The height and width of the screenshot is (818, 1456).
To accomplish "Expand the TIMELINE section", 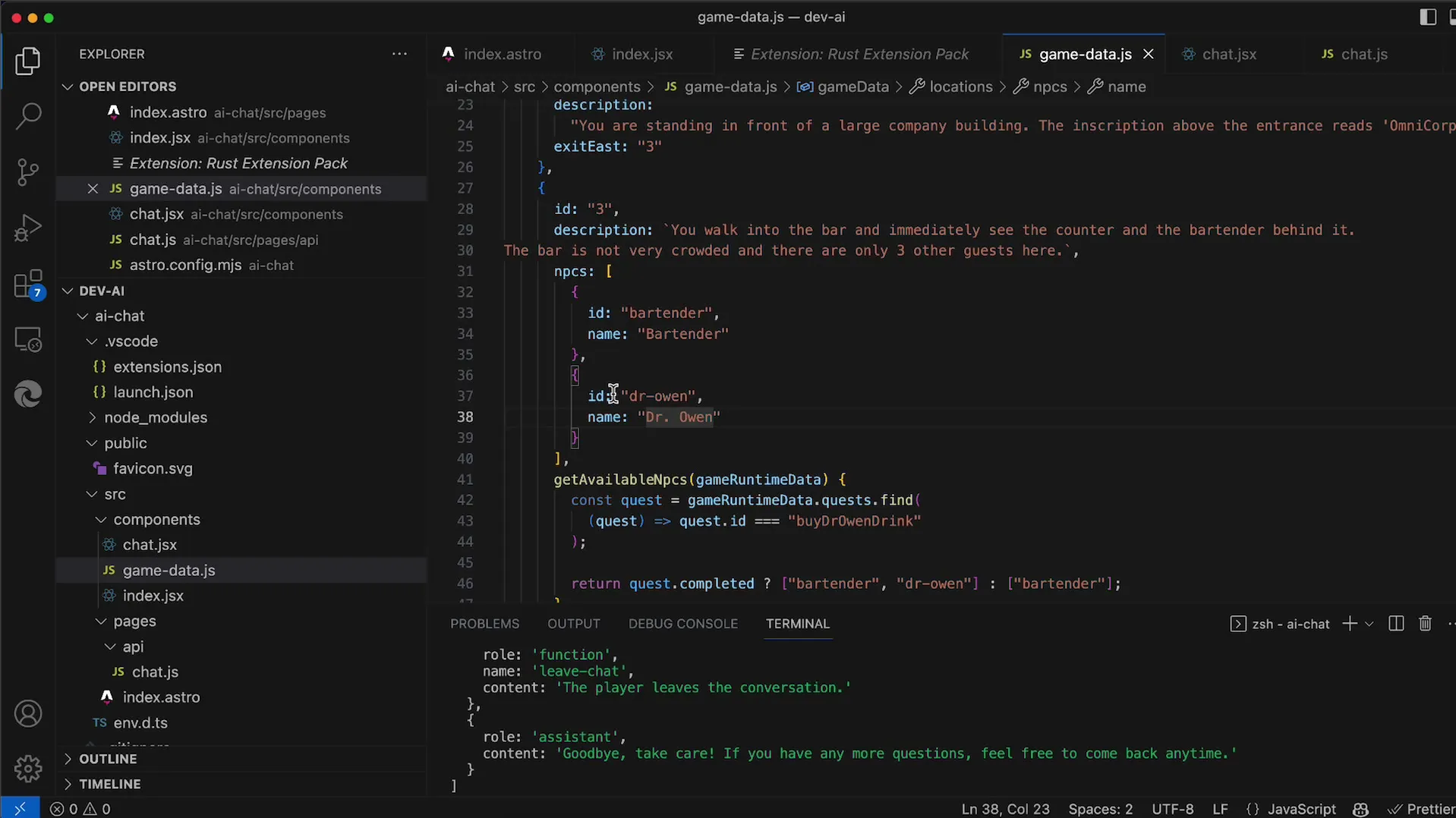I will 240,784.
